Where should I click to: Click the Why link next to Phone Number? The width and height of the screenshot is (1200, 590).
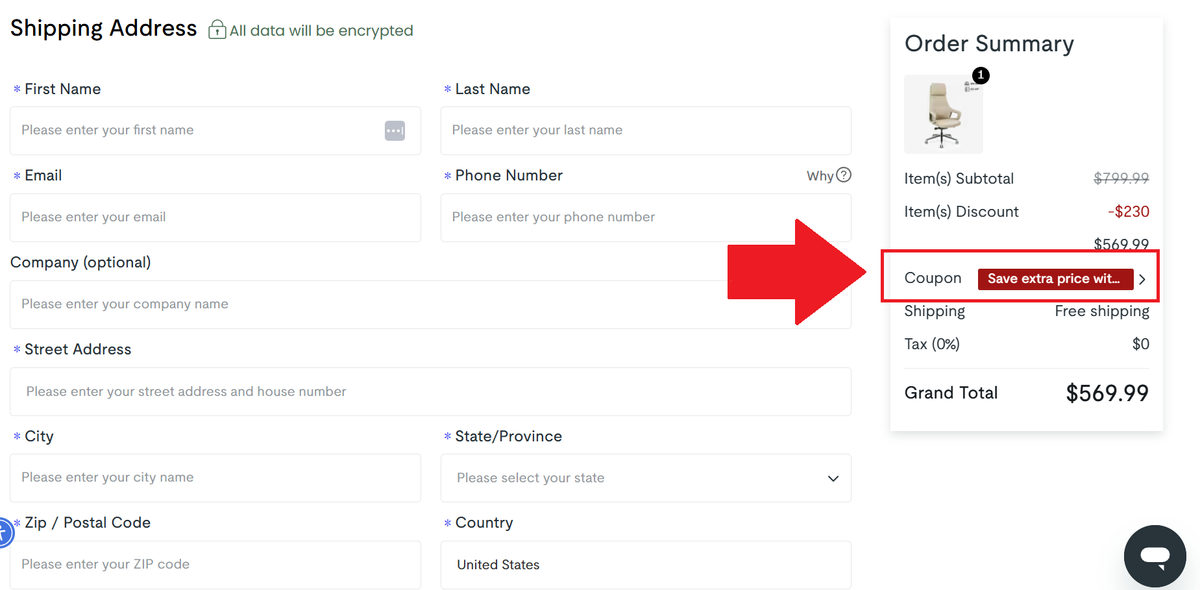[x=820, y=175]
